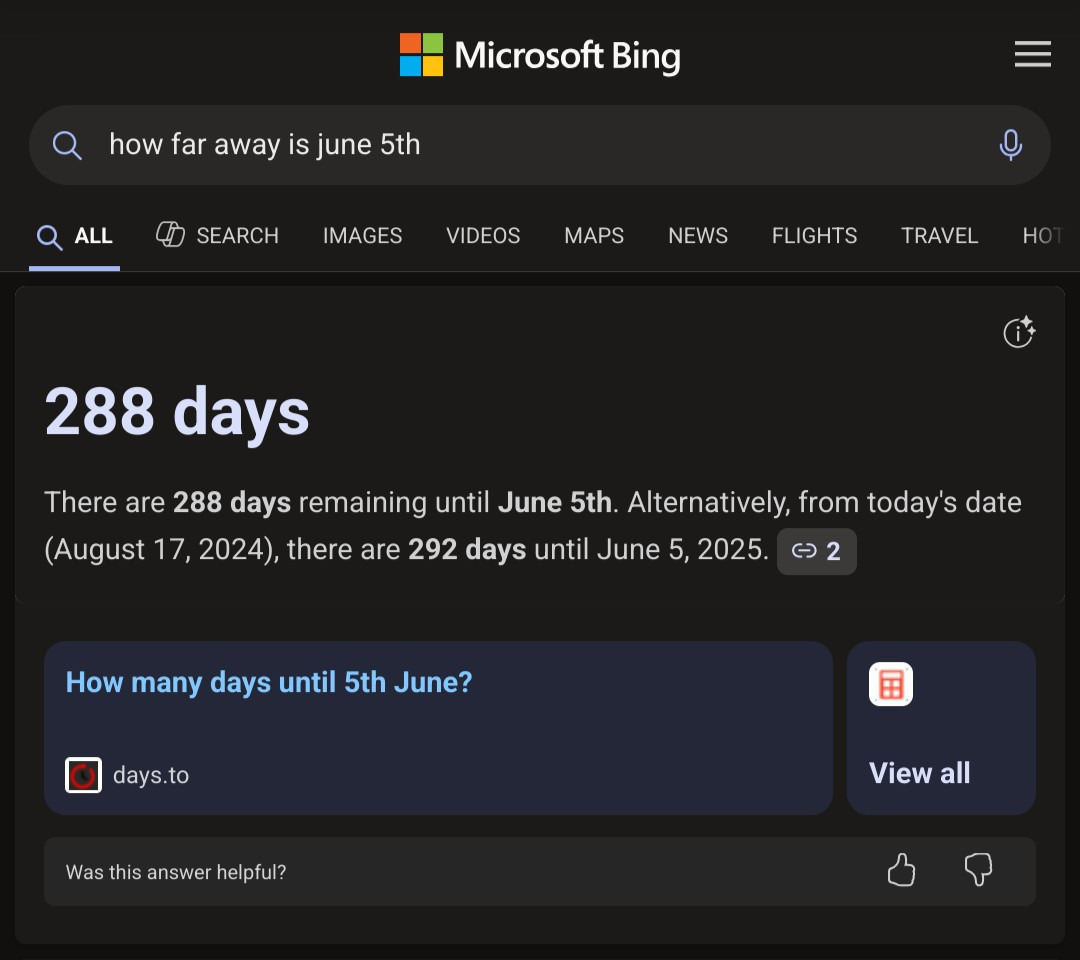
Task: Go to the MAPS tab
Action: tap(594, 236)
